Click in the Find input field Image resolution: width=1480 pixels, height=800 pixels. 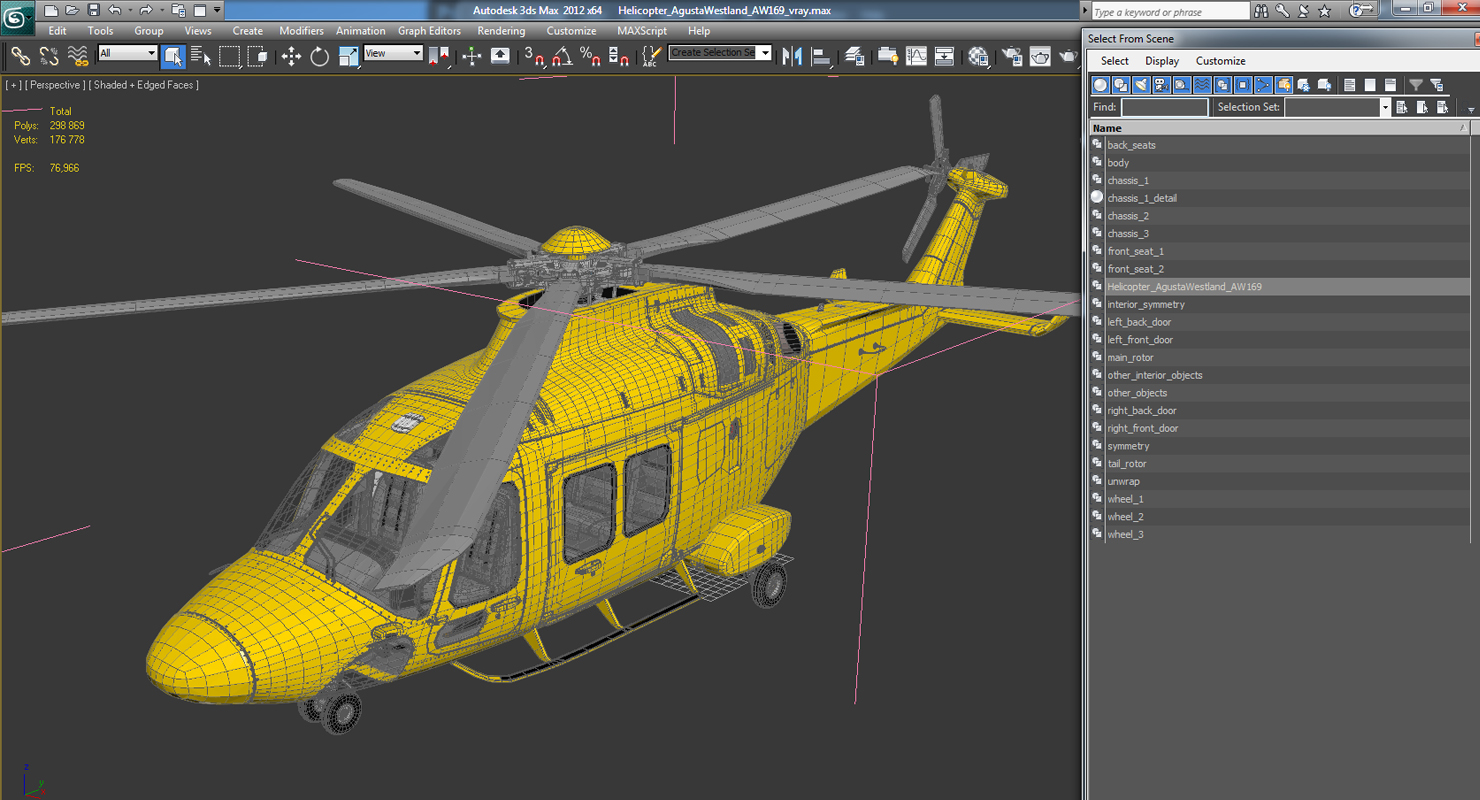[x=1164, y=107]
